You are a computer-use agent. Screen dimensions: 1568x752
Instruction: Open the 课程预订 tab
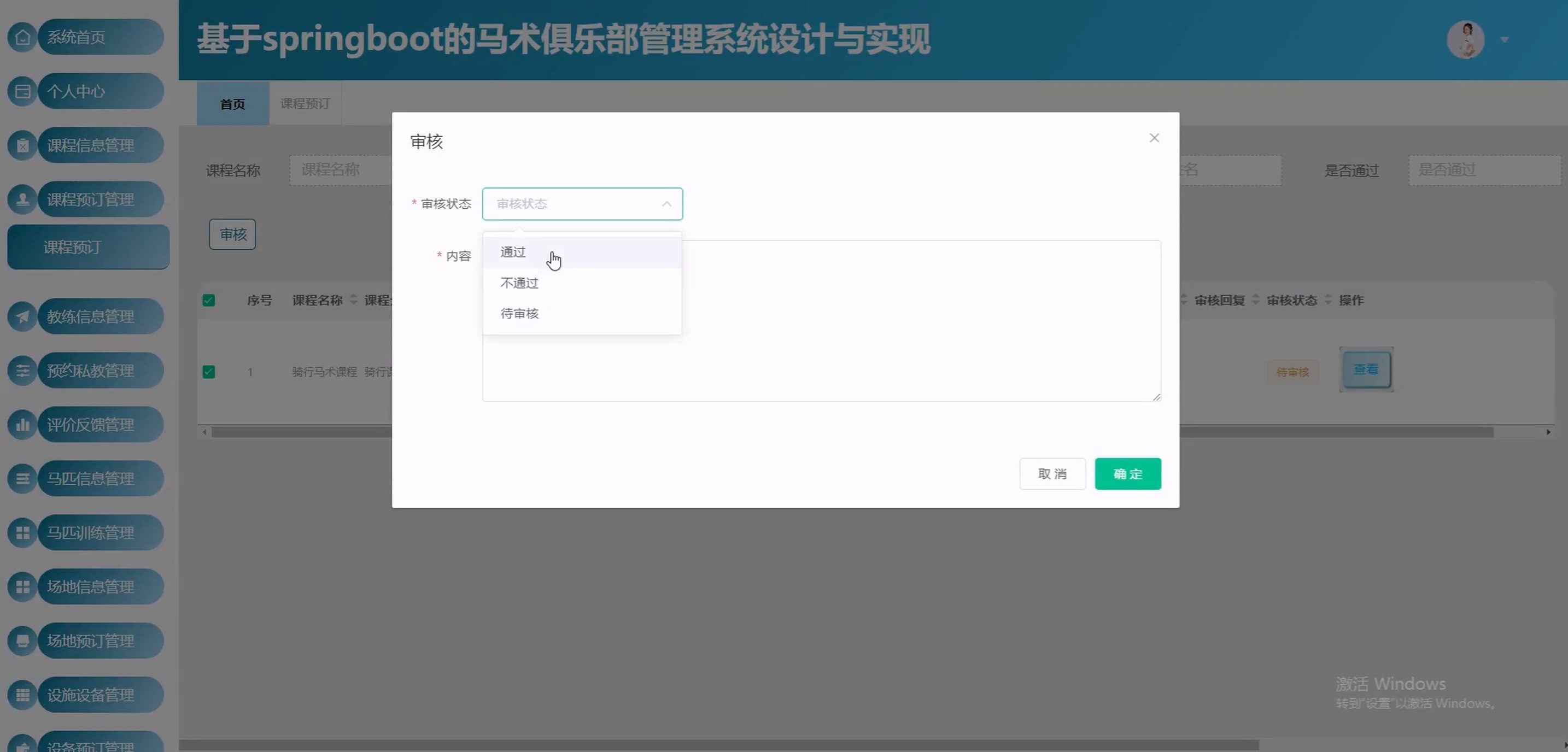coord(305,104)
